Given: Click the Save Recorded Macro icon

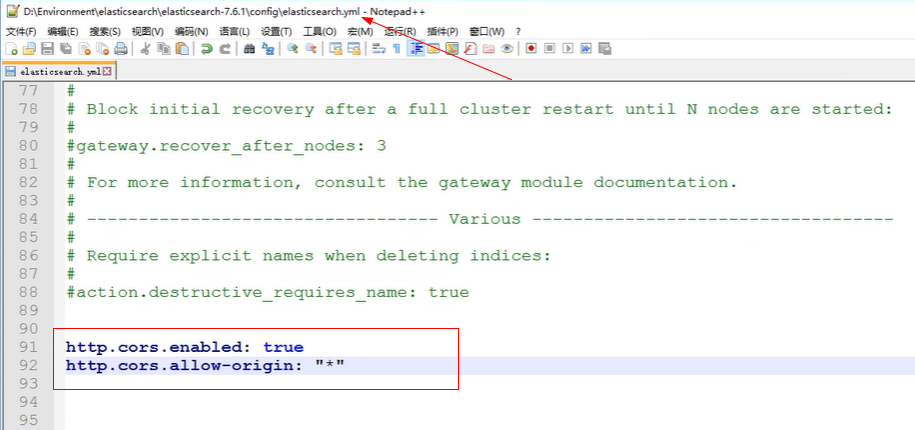Looking at the screenshot, I should click(605, 49).
